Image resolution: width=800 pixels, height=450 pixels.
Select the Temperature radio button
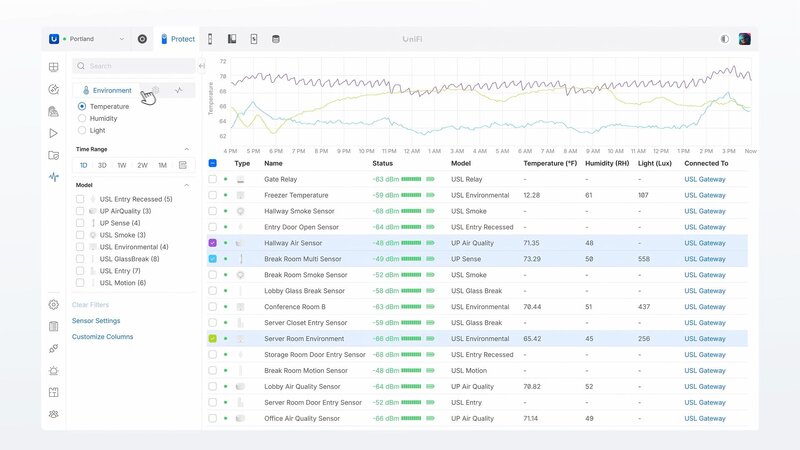point(82,106)
